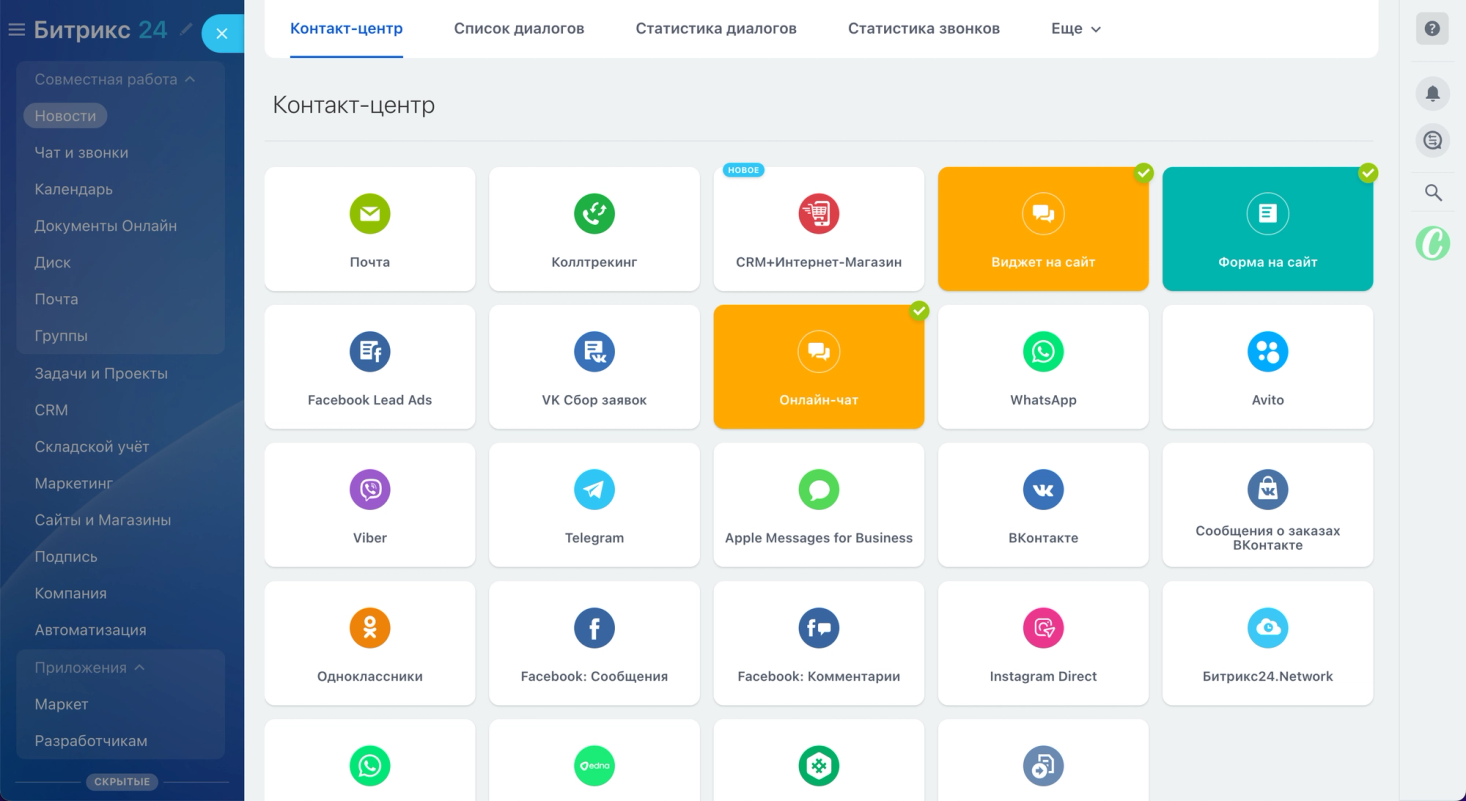1466x801 pixels.
Task: Open the Форма на сайт form icon
Action: (x=1268, y=213)
